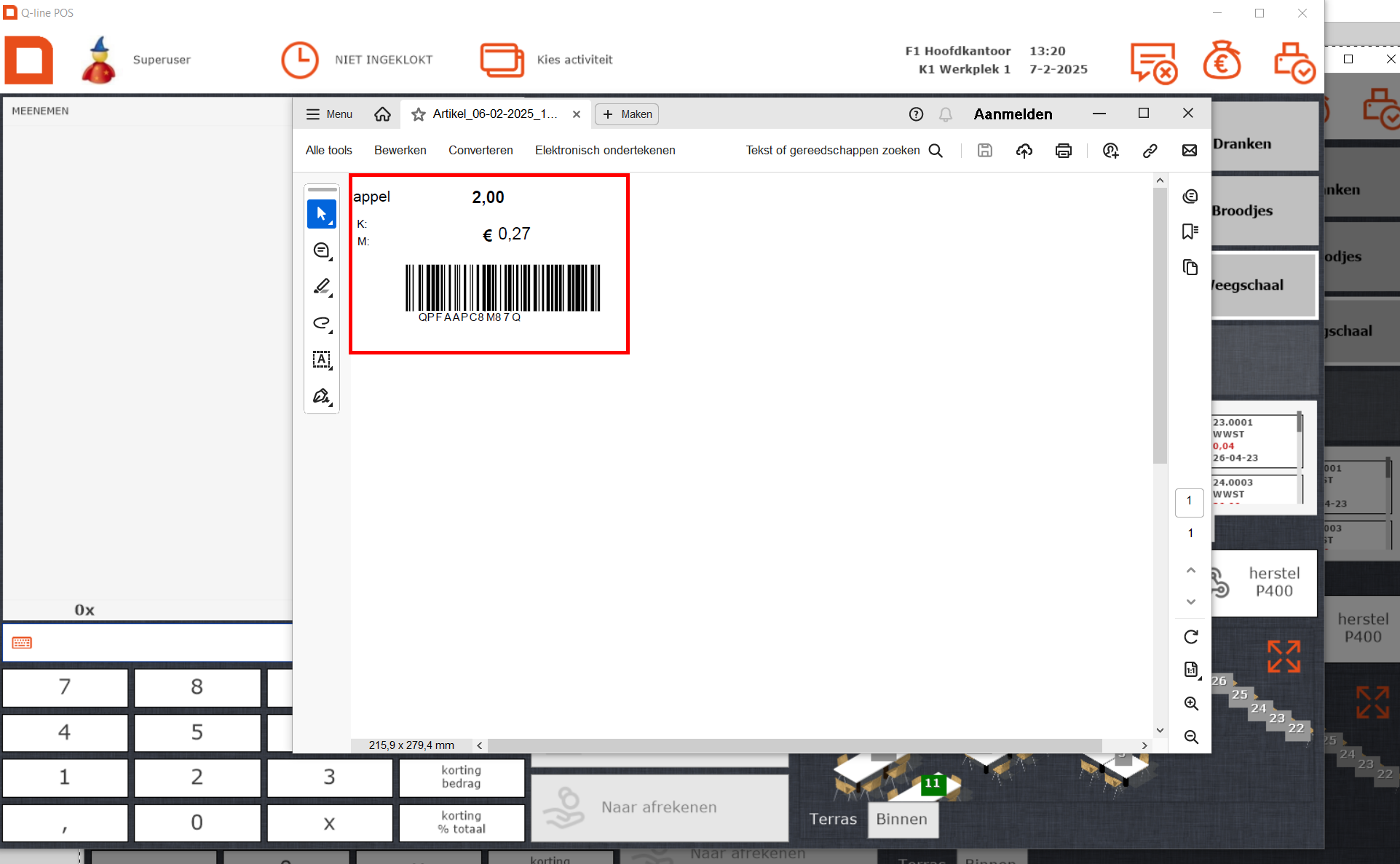Print the label document
The image size is (1400, 864).
(1064, 151)
